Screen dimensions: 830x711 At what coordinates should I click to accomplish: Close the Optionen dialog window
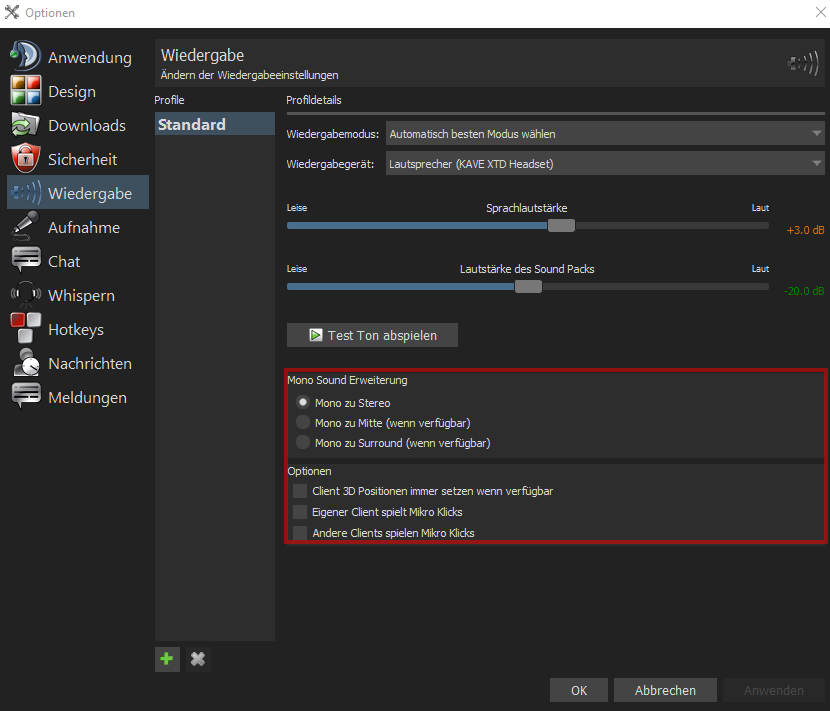(x=820, y=12)
